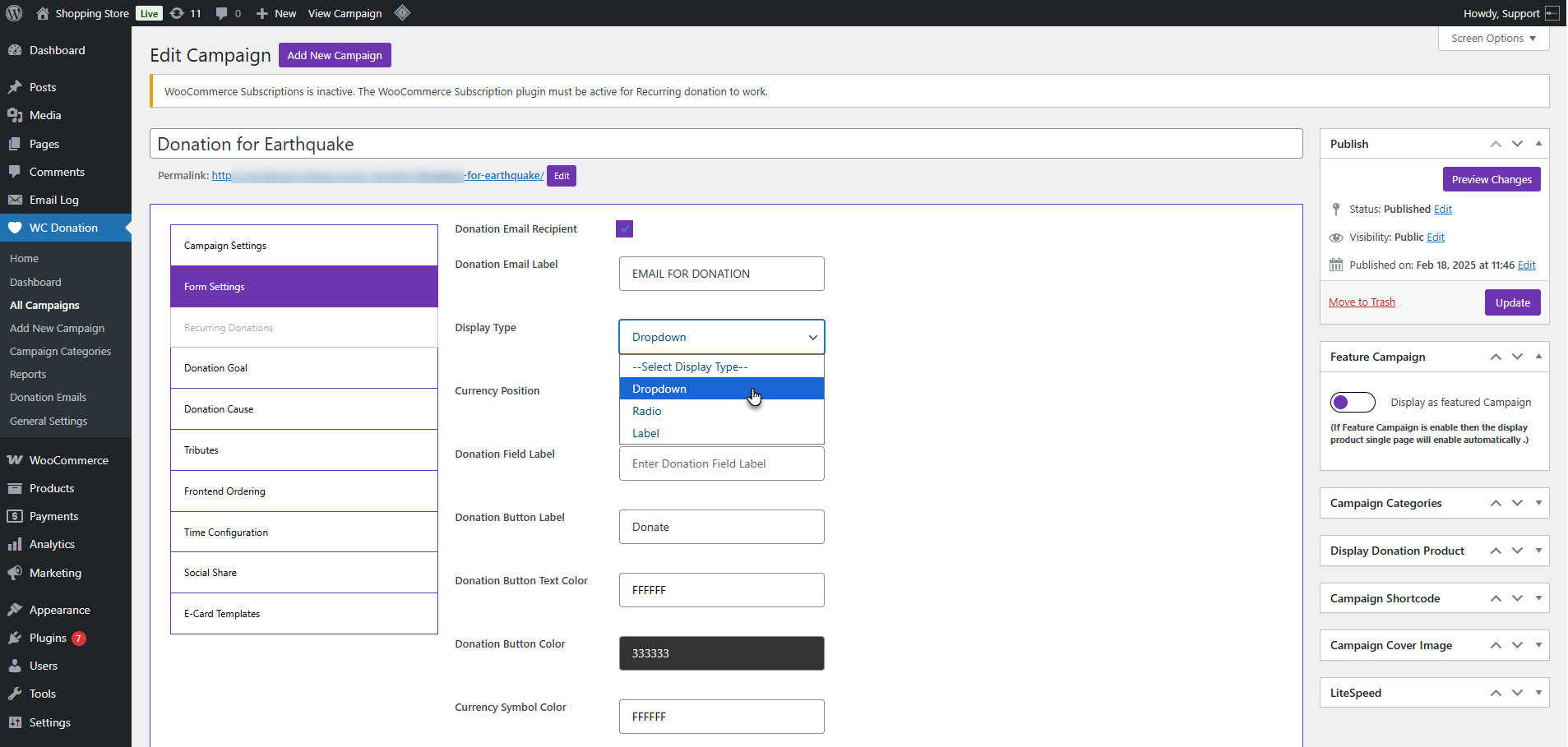This screenshot has width=1568, height=747.
Task: Expand the Screen Options panel
Action: (1492, 39)
